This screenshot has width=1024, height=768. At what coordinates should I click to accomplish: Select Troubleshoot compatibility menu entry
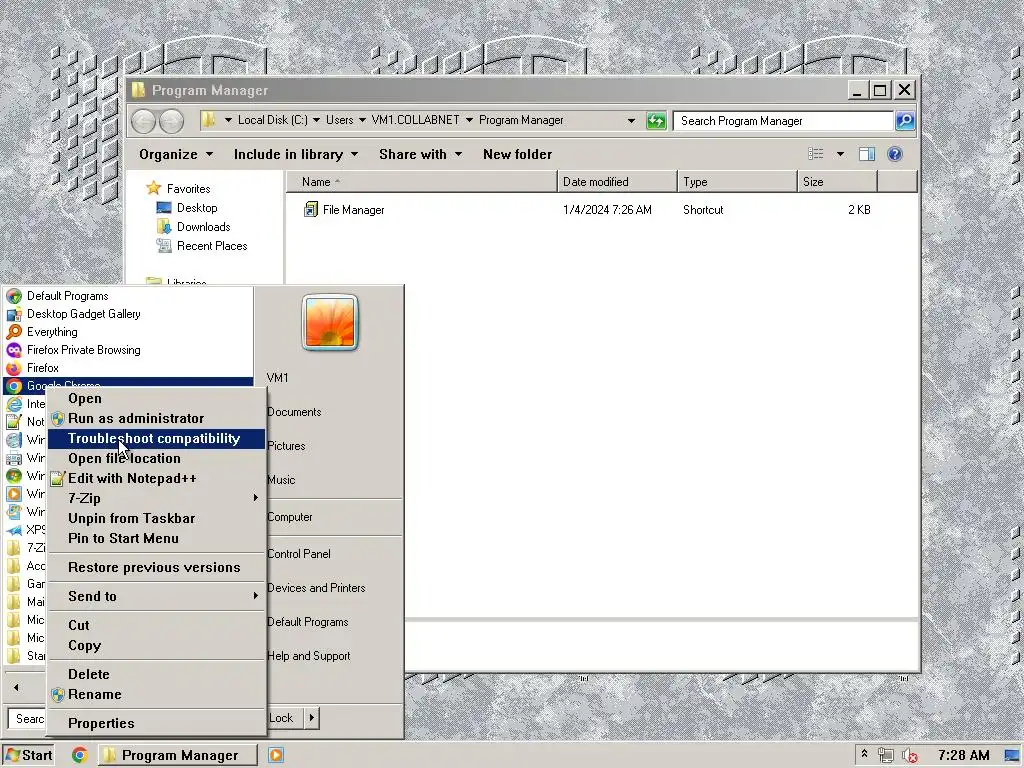point(156,438)
